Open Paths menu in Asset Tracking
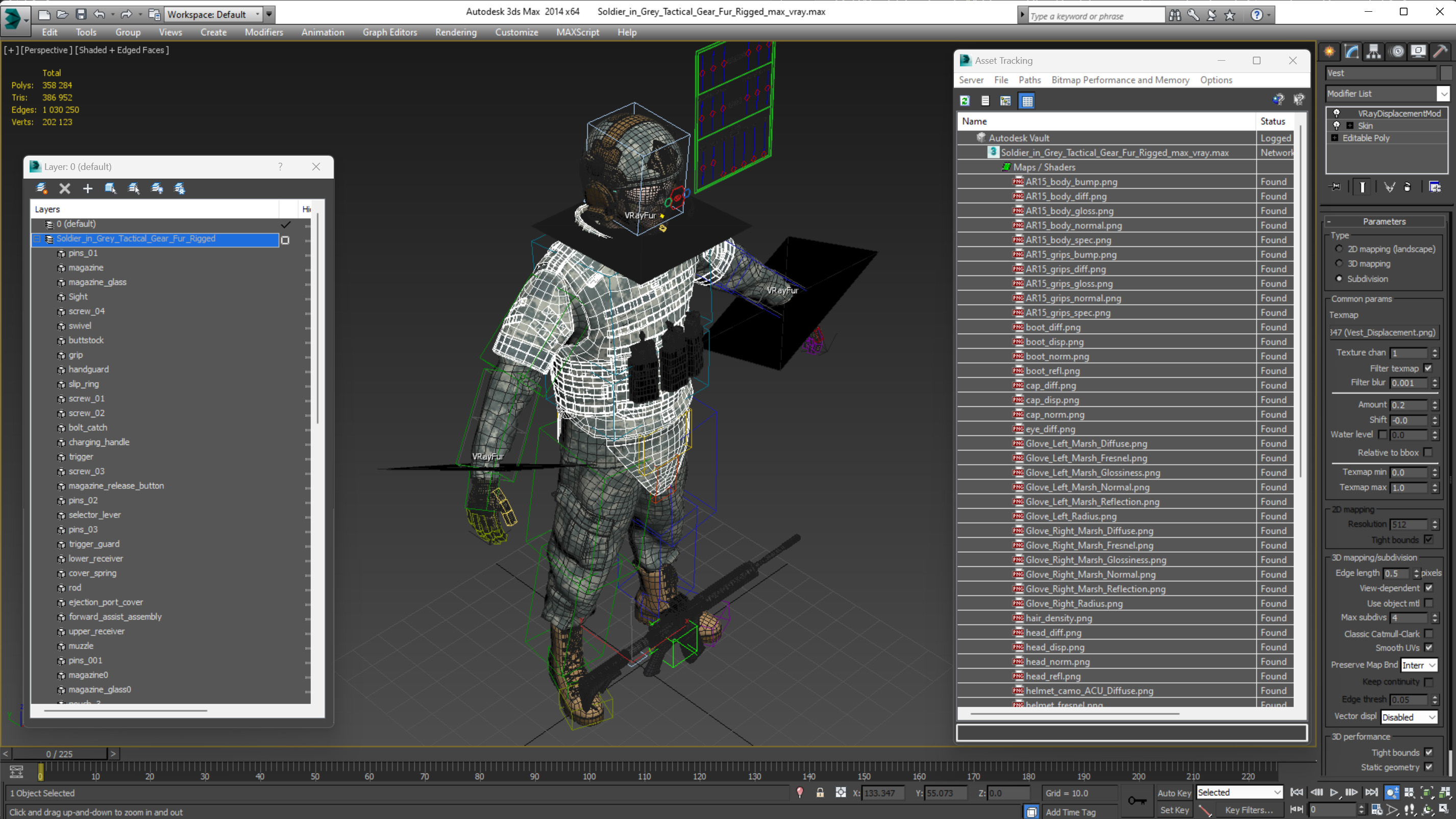1456x819 pixels. [x=1029, y=80]
